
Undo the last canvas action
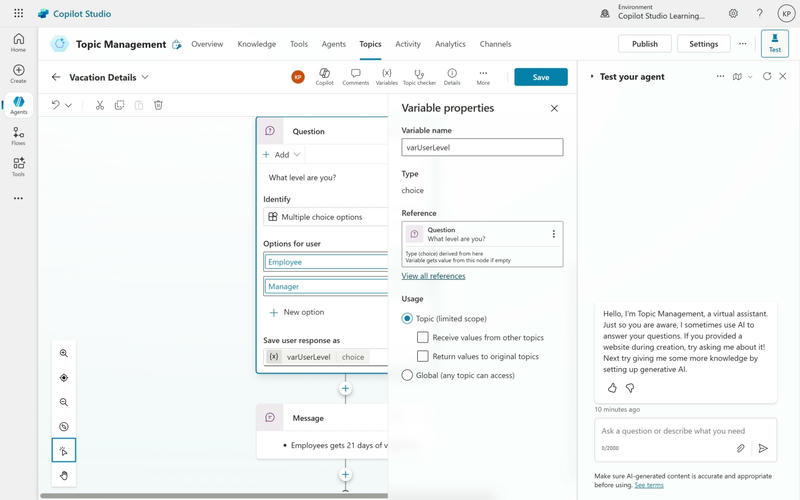tap(56, 105)
